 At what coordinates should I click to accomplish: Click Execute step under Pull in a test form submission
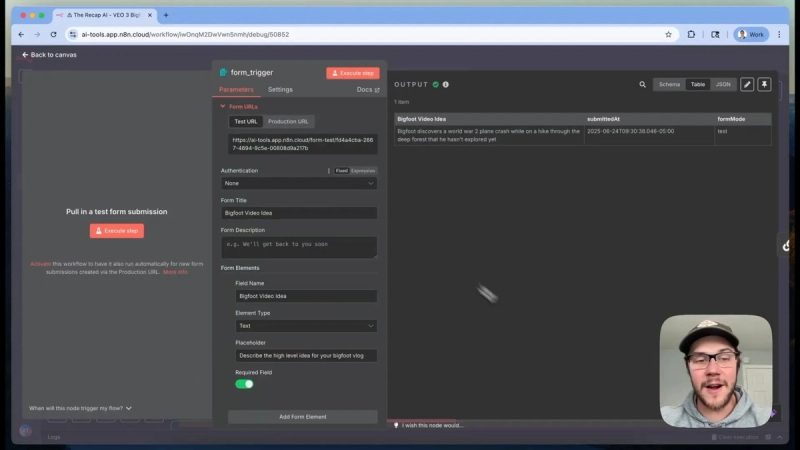[117, 231]
